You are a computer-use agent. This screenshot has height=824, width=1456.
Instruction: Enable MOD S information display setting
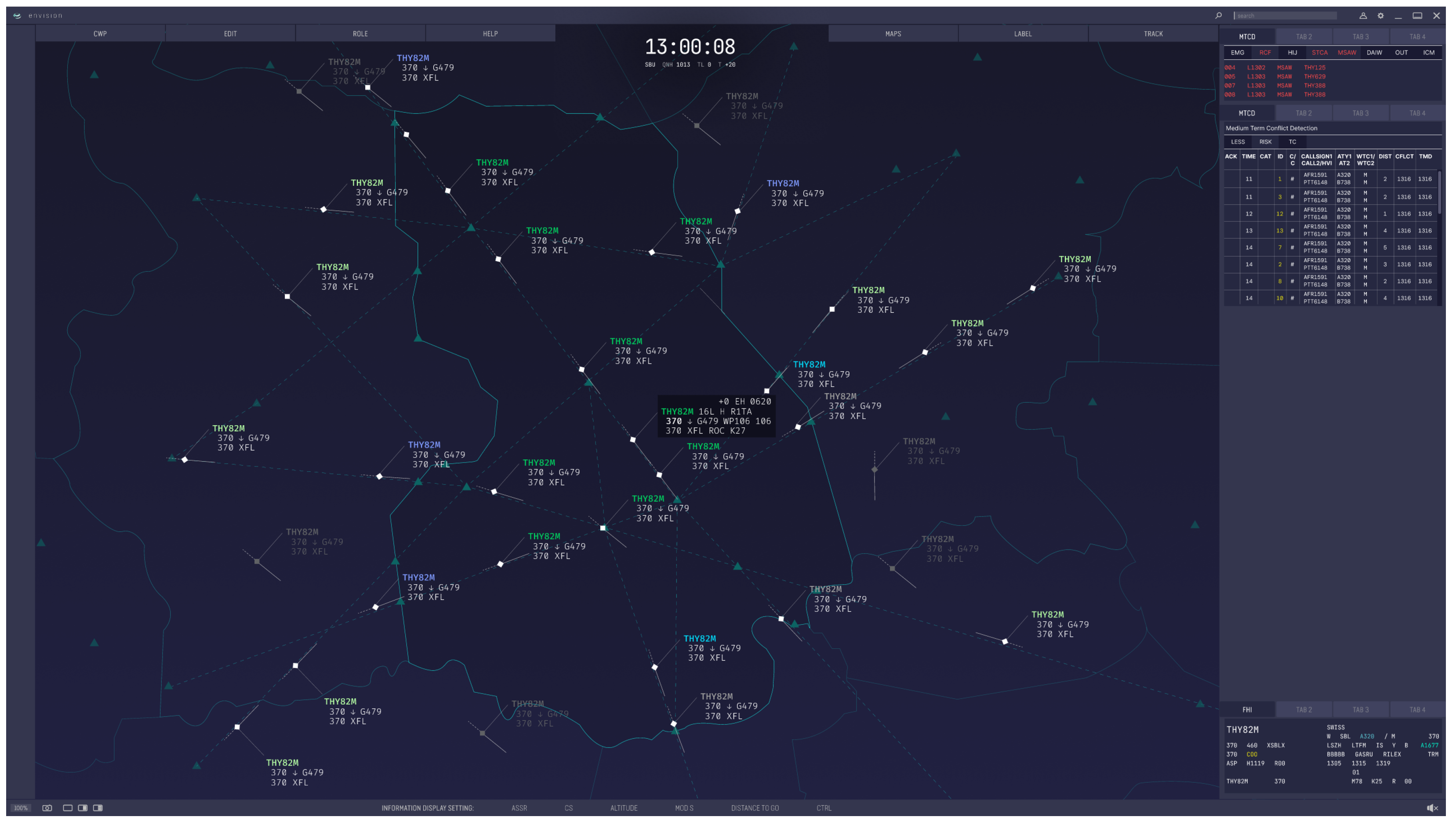(x=684, y=808)
